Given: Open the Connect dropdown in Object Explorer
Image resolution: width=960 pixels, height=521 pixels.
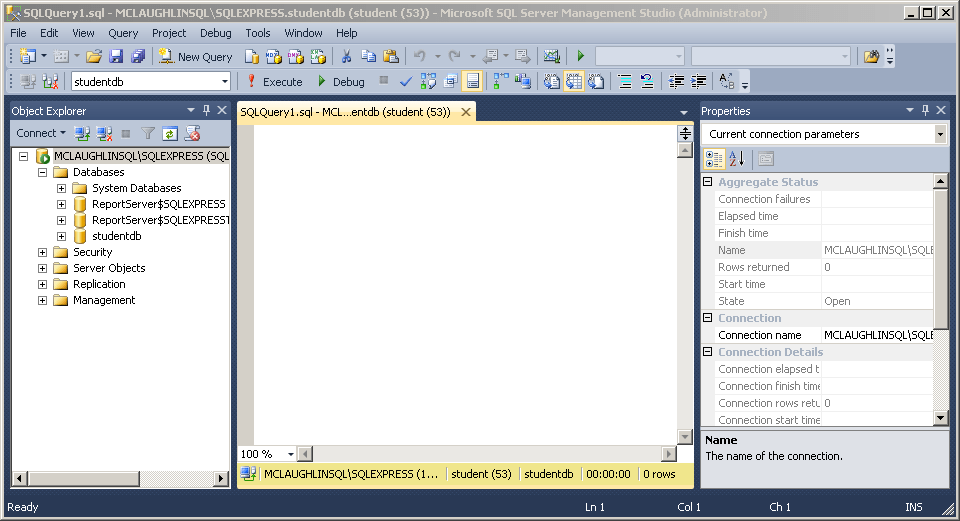Looking at the screenshot, I should (x=40, y=133).
